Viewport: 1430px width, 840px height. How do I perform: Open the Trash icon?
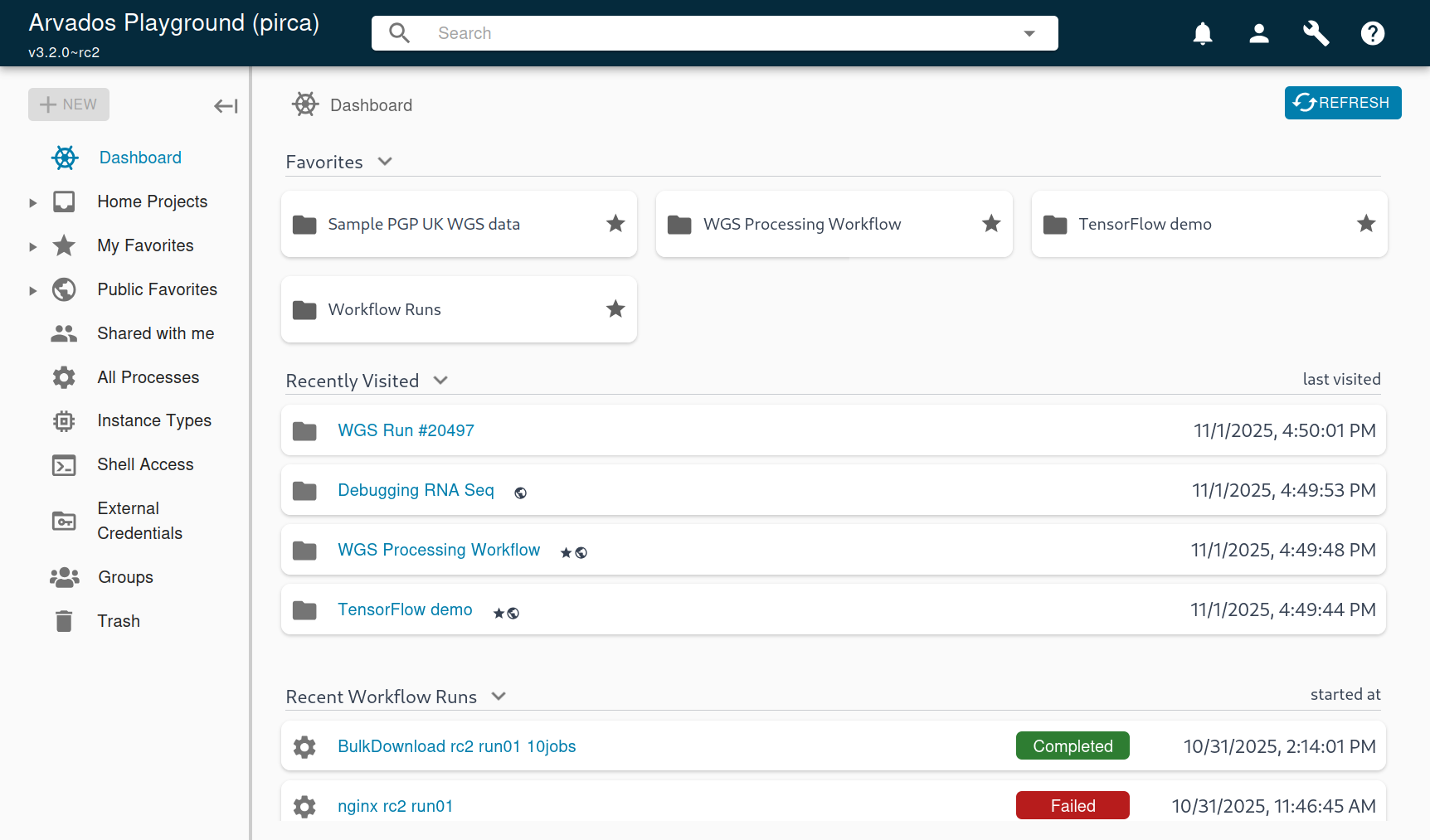point(64,620)
